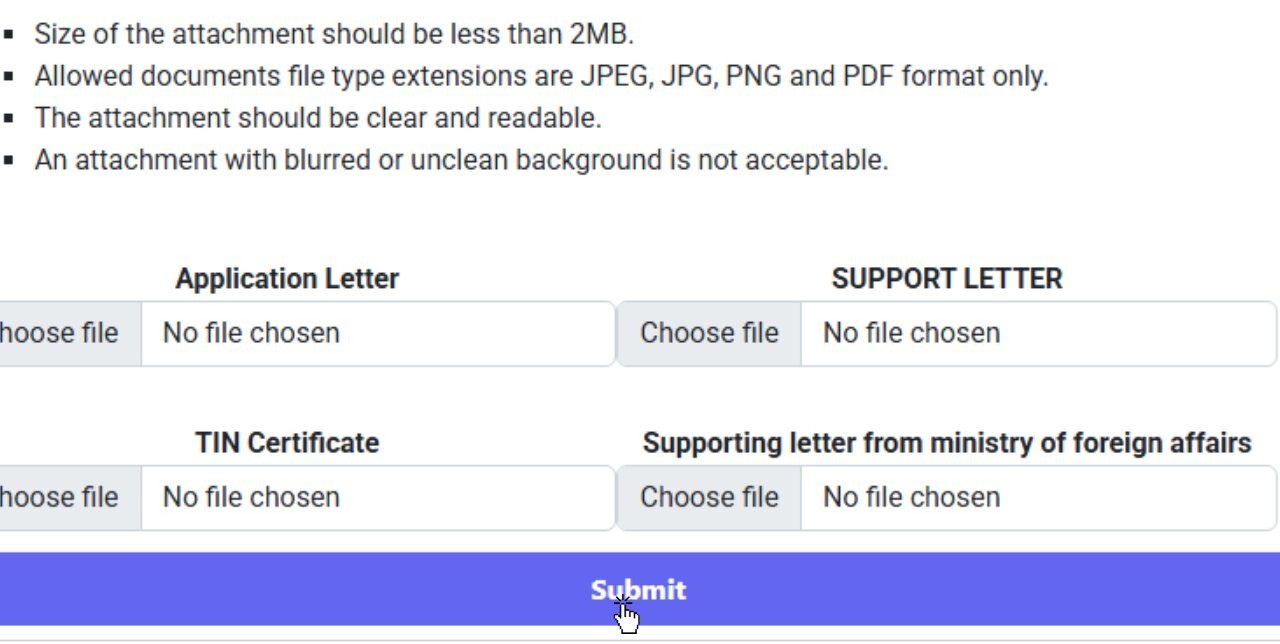Click Choose file under SUPPORT LETTER
Viewport: 1280px width, 644px height.
709,333
